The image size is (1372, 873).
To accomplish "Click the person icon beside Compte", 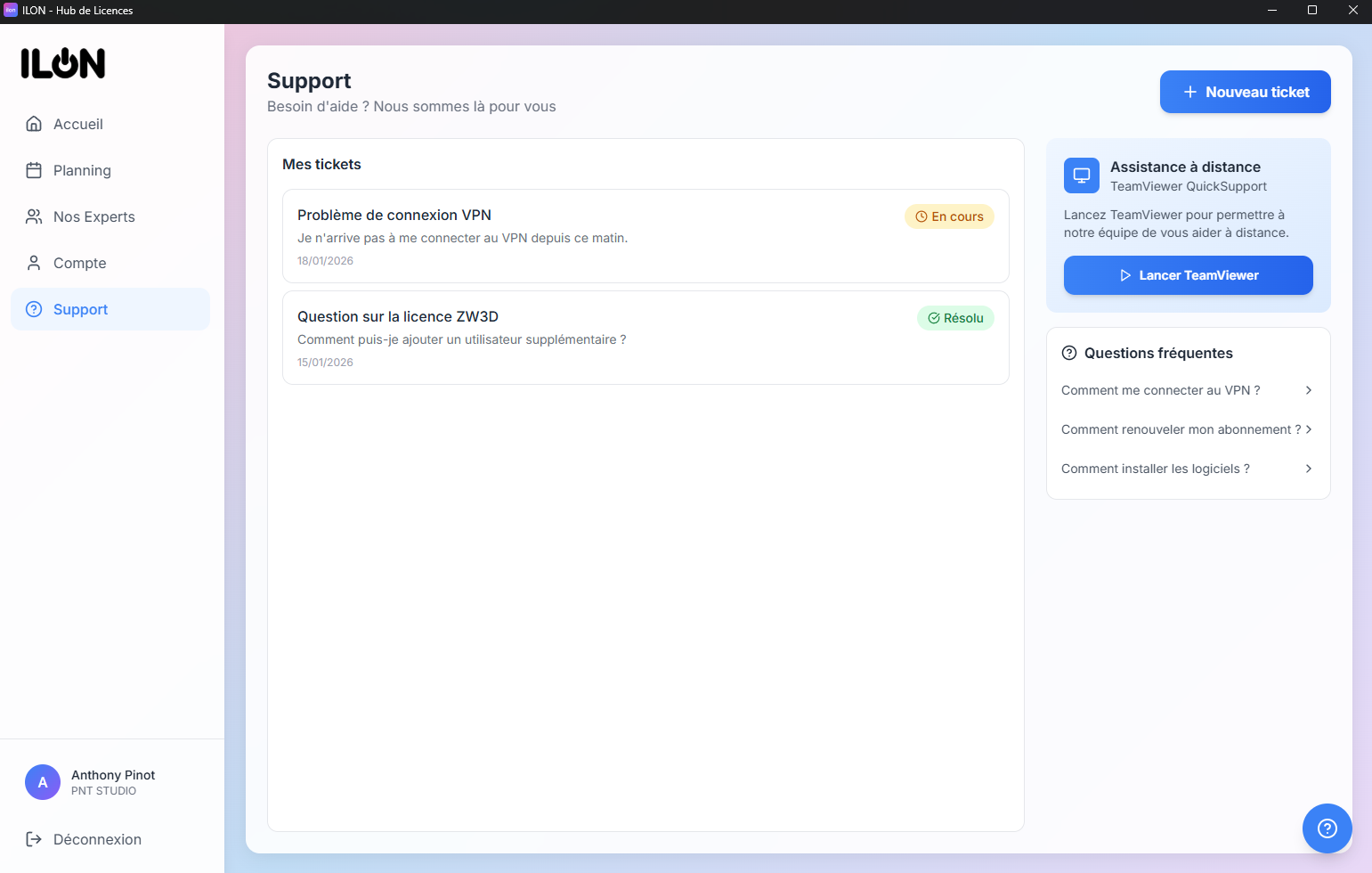I will point(34,263).
